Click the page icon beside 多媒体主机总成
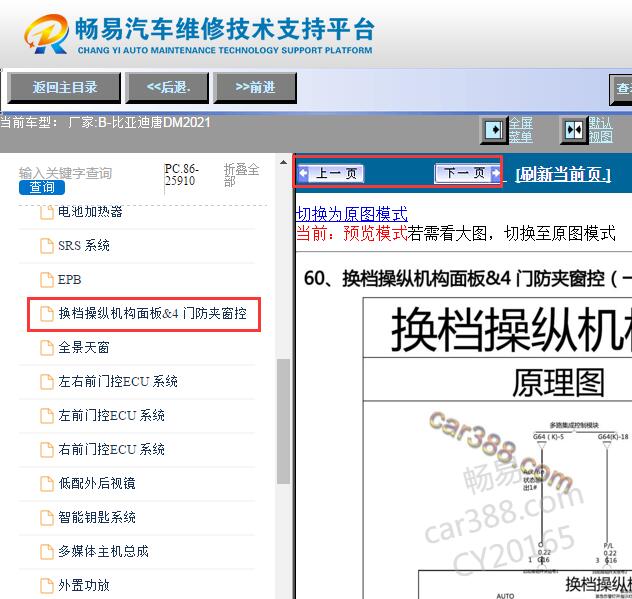The image size is (632, 599). pyautogui.click(x=47, y=551)
